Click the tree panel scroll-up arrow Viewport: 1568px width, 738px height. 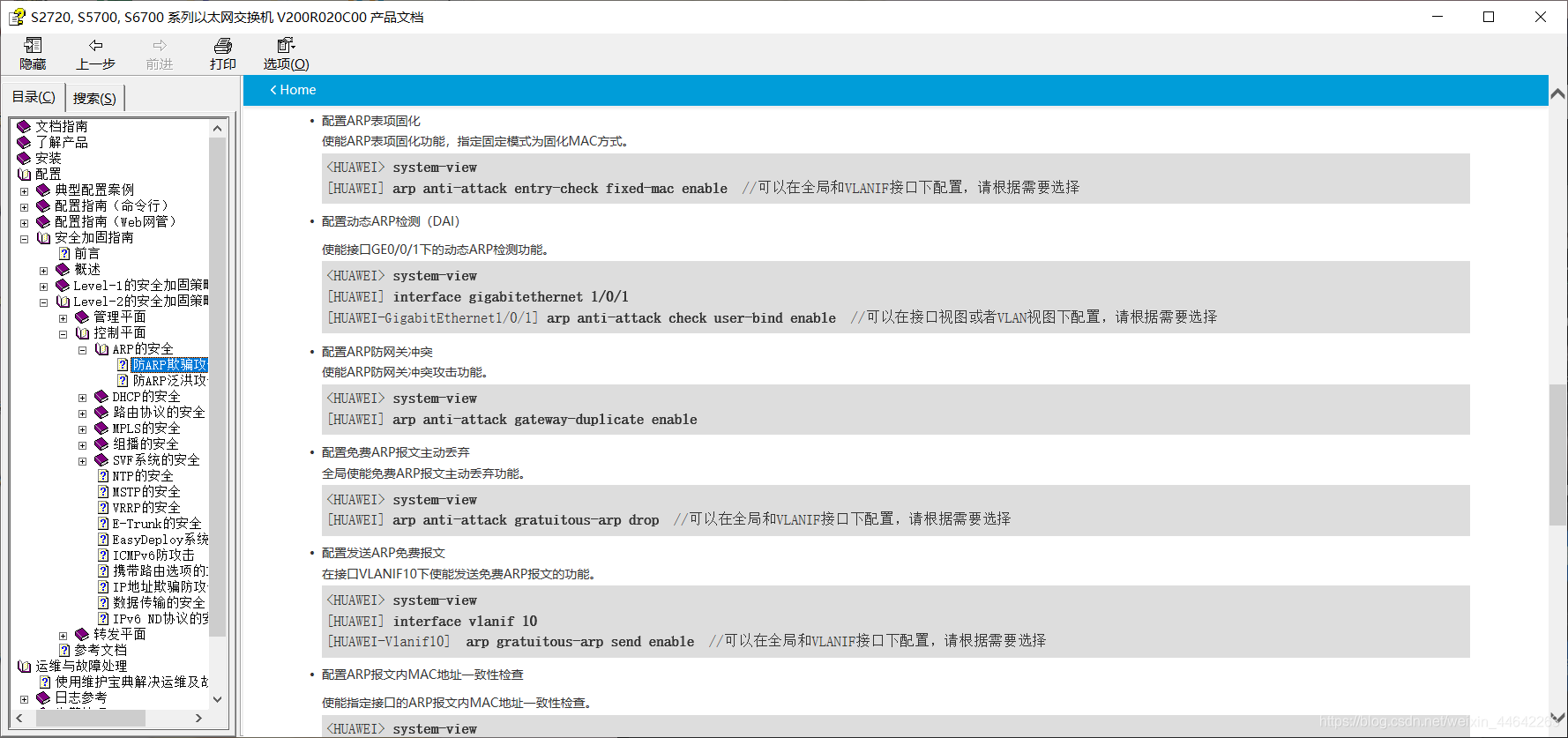(x=217, y=128)
